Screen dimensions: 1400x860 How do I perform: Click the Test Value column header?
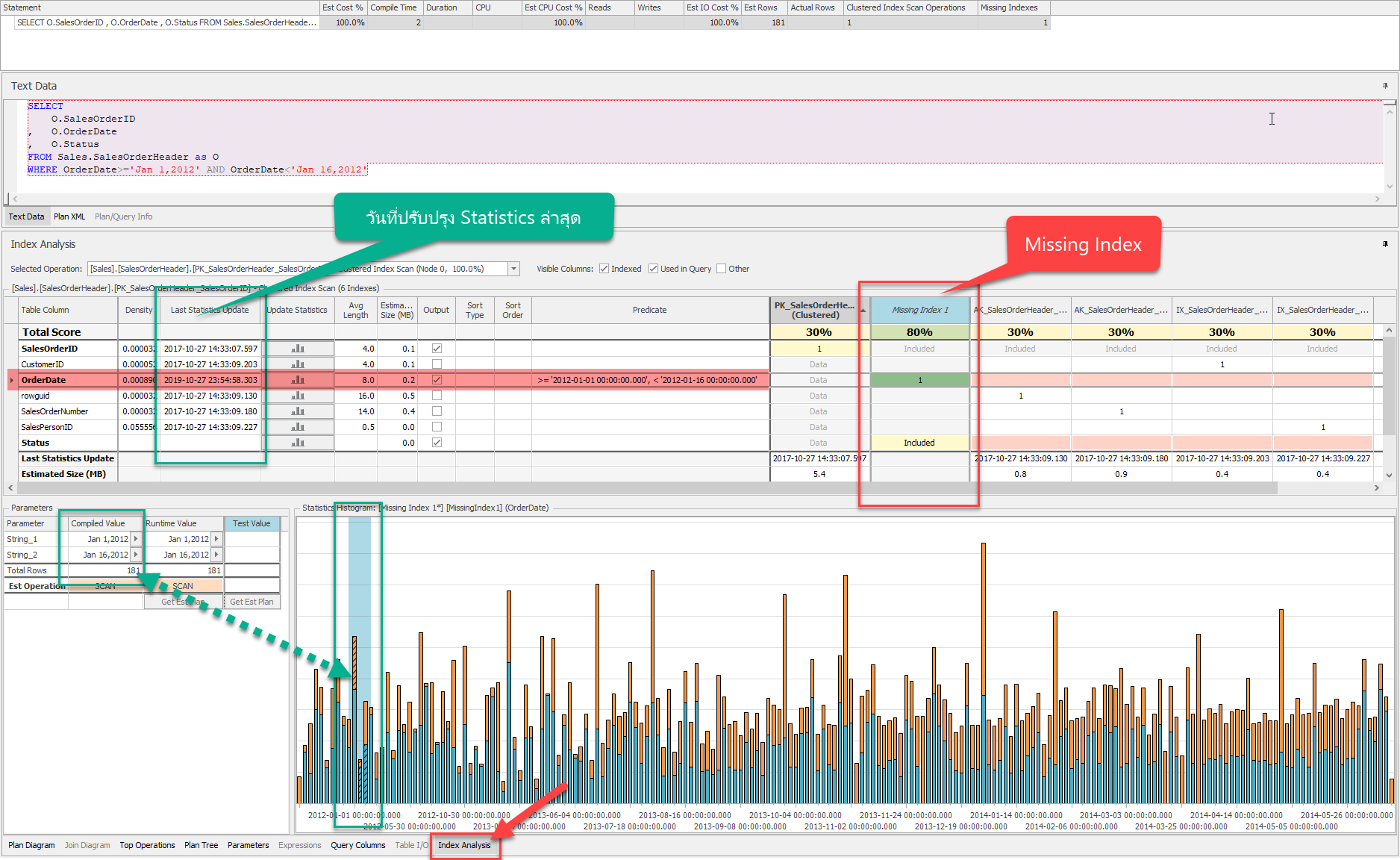(x=251, y=523)
